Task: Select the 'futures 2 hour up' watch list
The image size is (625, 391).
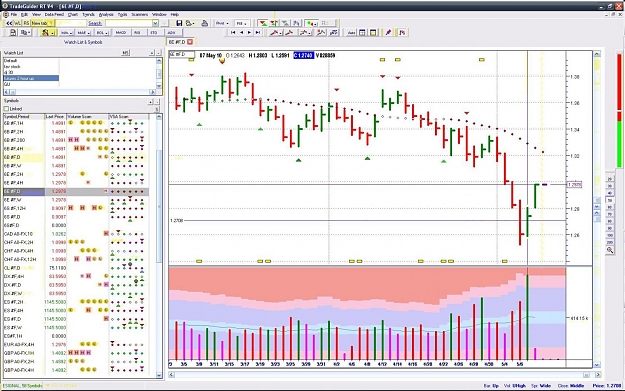Action: 31,78
